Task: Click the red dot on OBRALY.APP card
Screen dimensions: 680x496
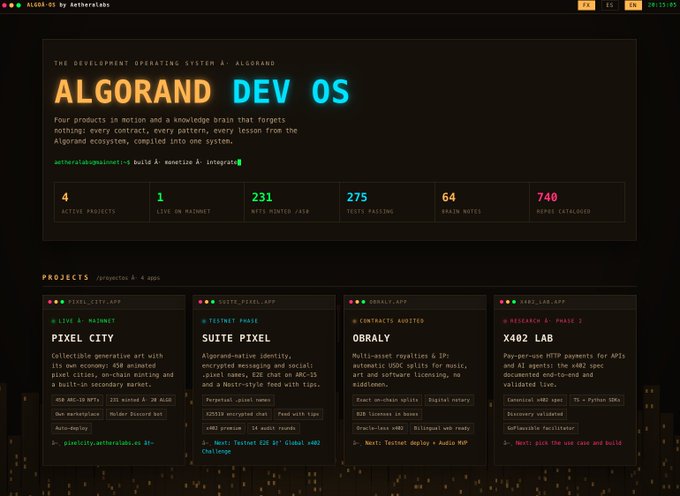Action: (351, 302)
